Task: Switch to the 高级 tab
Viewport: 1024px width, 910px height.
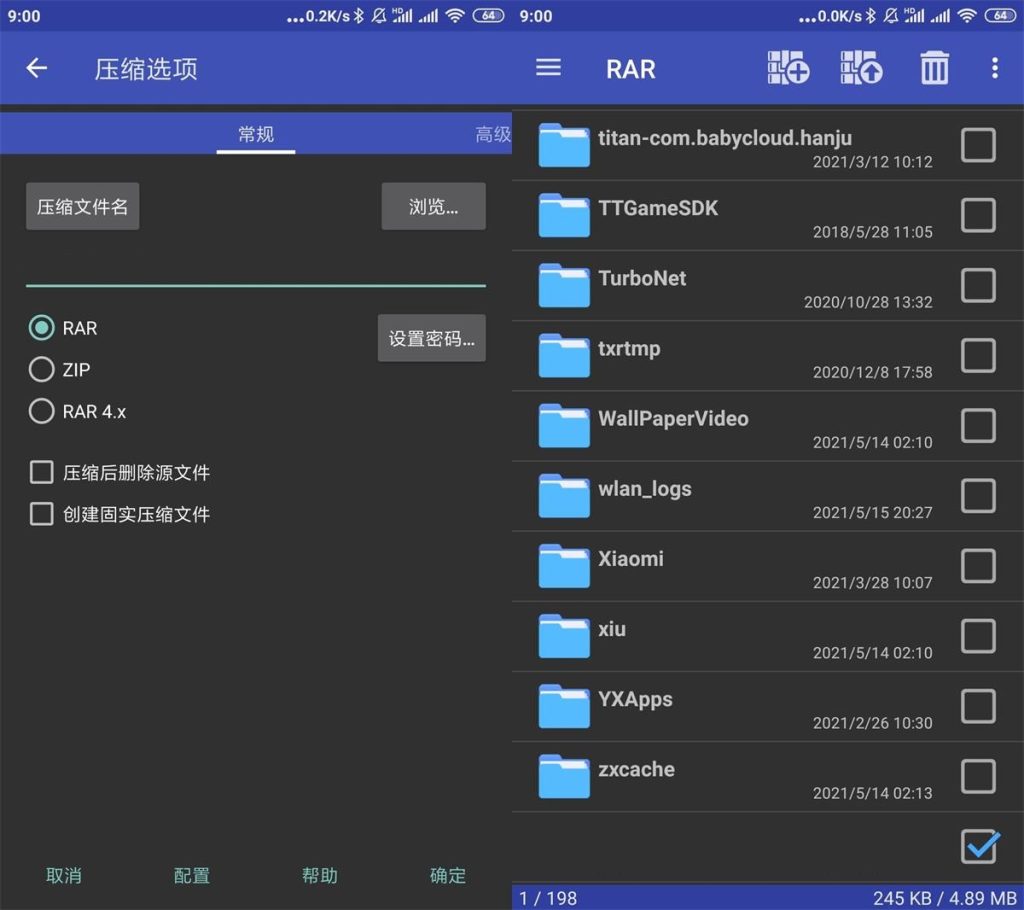Action: pos(492,133)
